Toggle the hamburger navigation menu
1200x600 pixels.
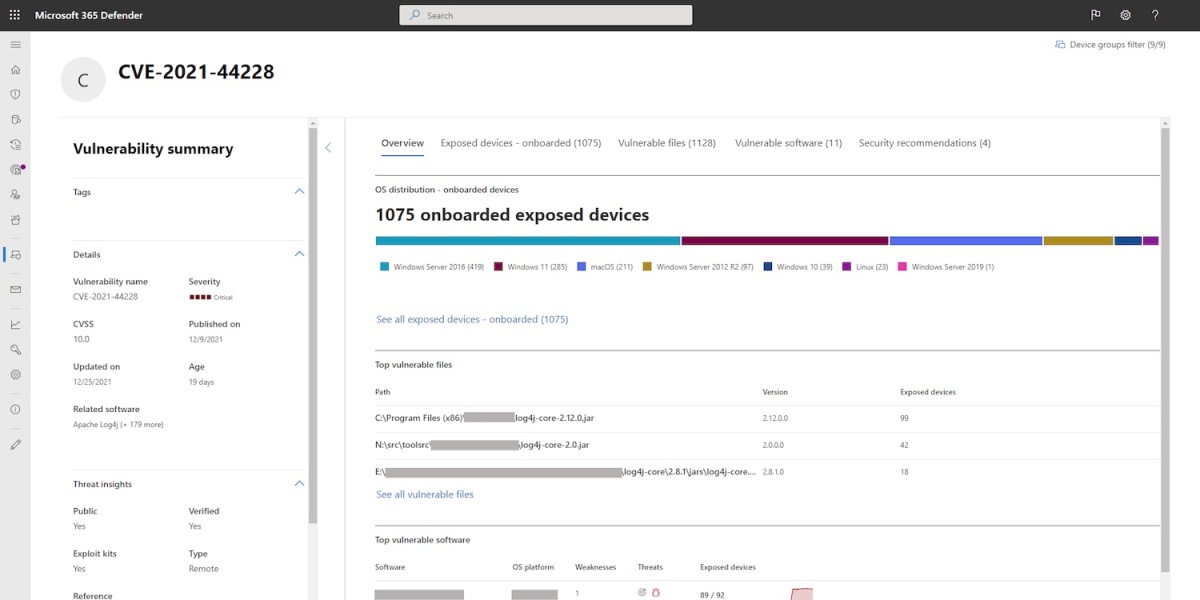click(15, 45)
